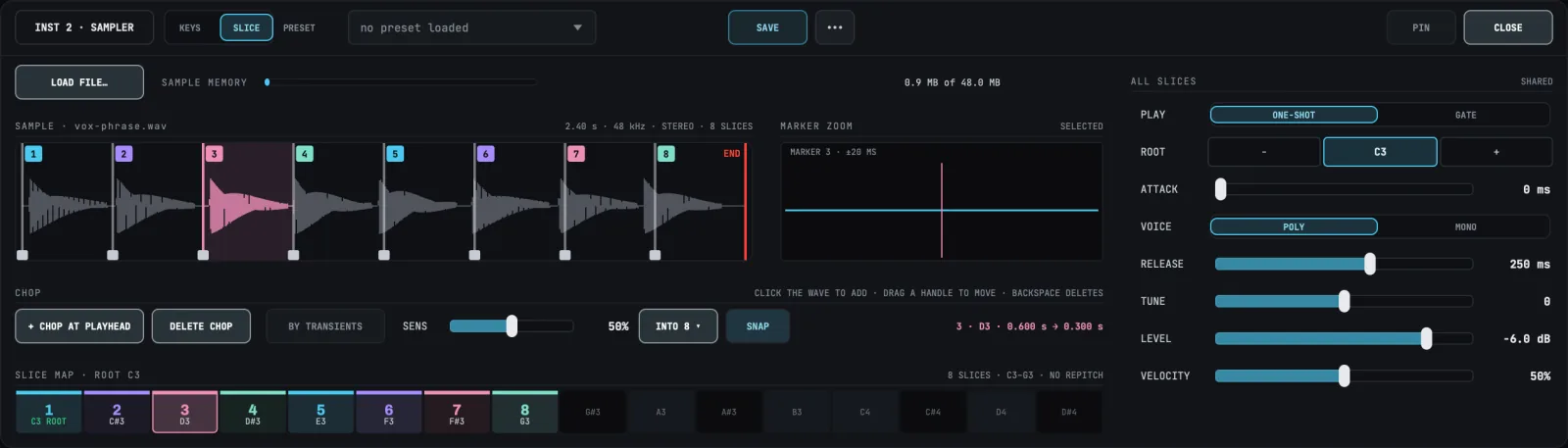Switch play mode to GATE
This screenshot has width=1568, height=448.
pos(1465,115)
